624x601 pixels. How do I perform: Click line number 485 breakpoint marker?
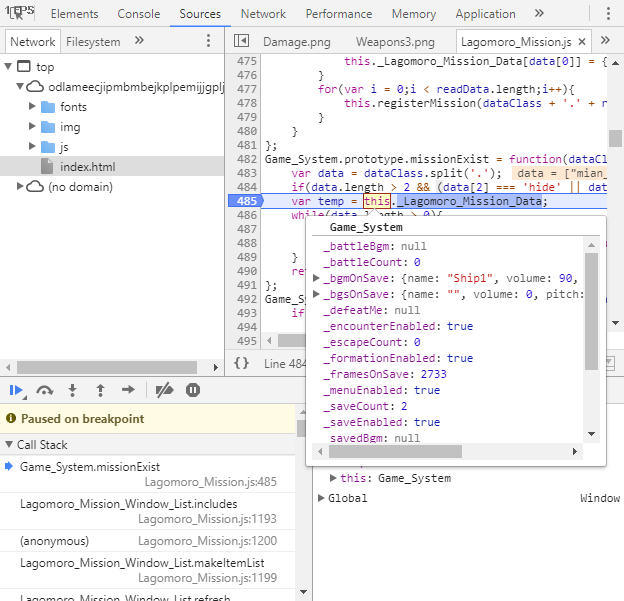(x=245, y=201)
